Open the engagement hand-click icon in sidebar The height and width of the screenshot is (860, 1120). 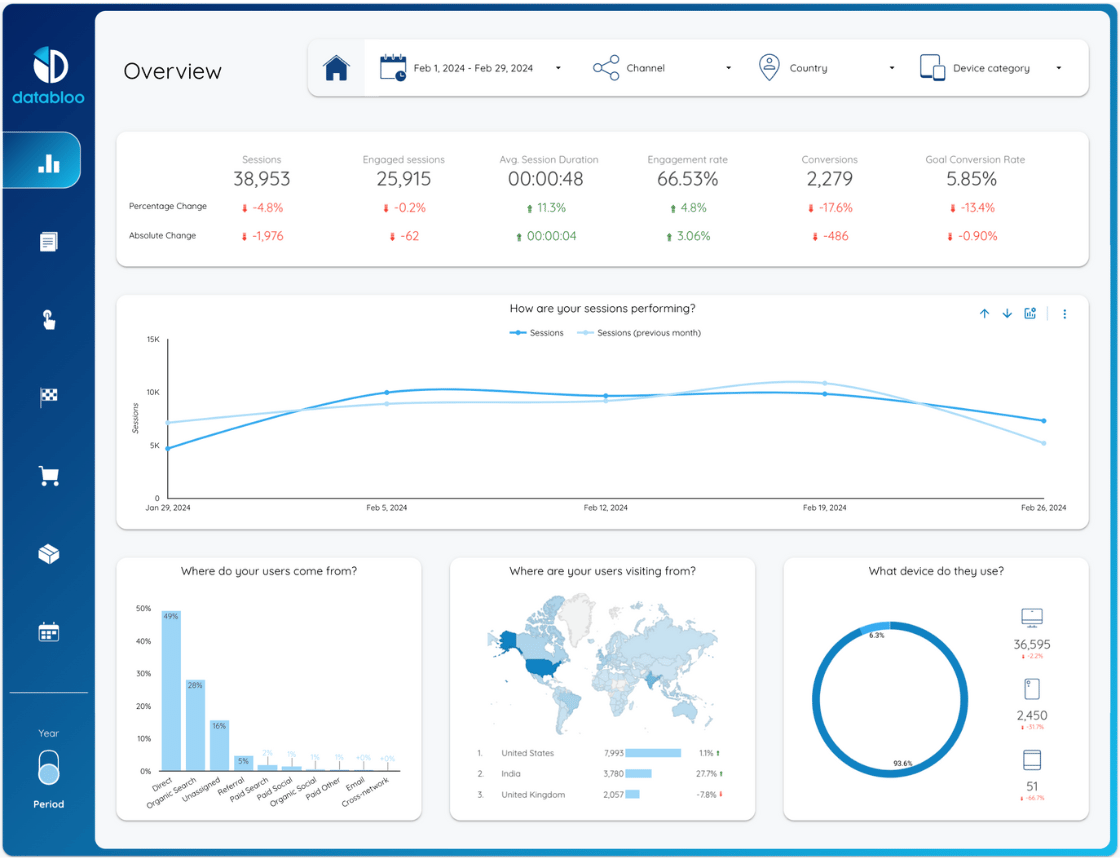[x=48, y=318]
